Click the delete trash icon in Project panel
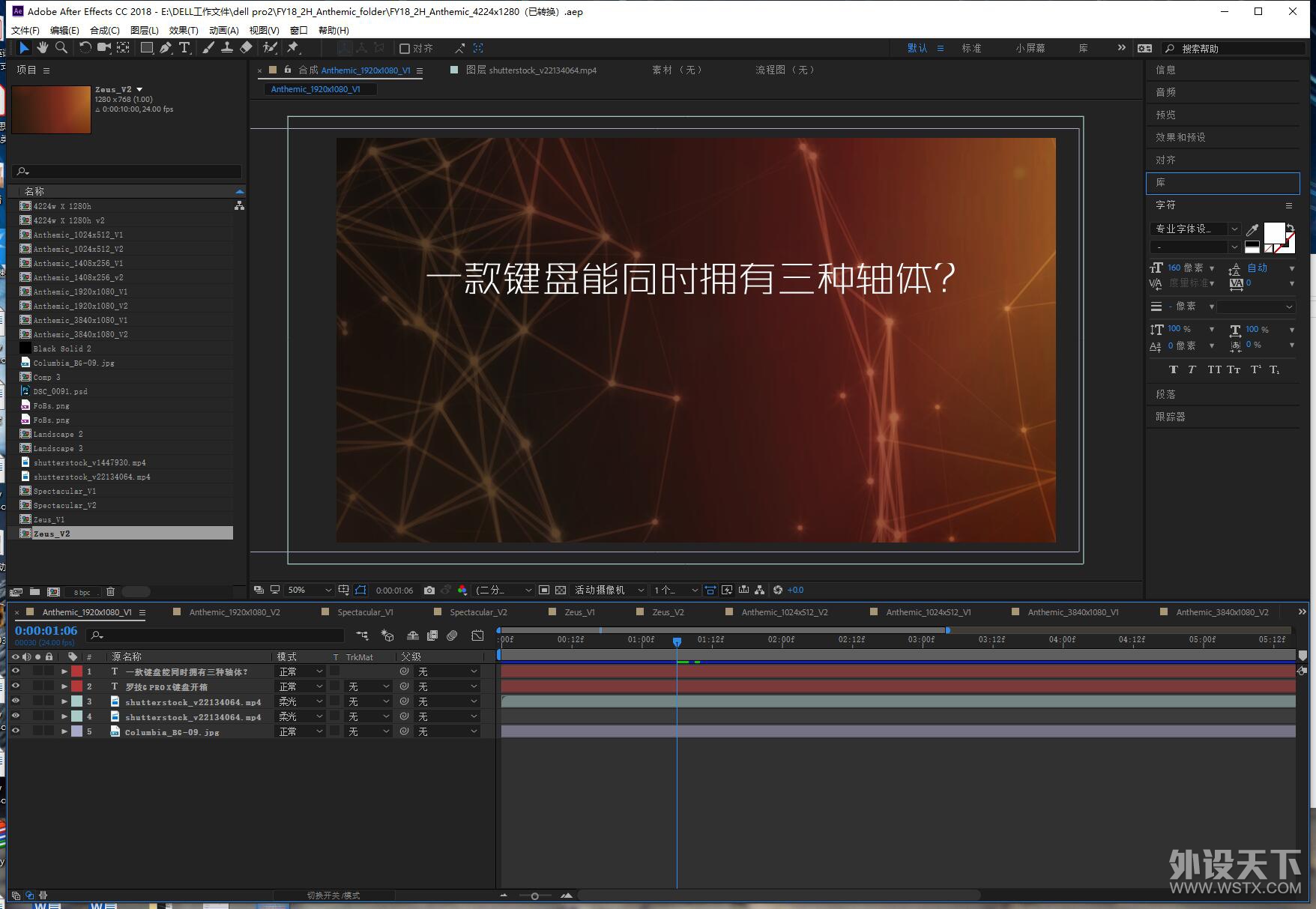The image size is (1316, 909). pos(110,592)
